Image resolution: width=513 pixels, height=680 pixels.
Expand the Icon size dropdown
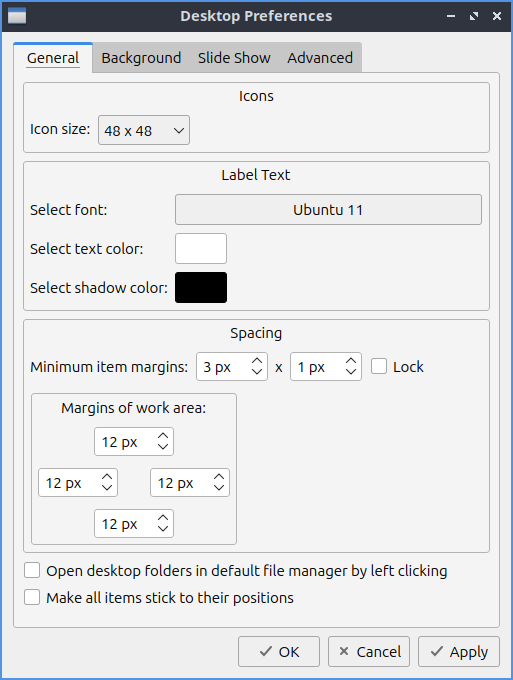pos(144,130)
